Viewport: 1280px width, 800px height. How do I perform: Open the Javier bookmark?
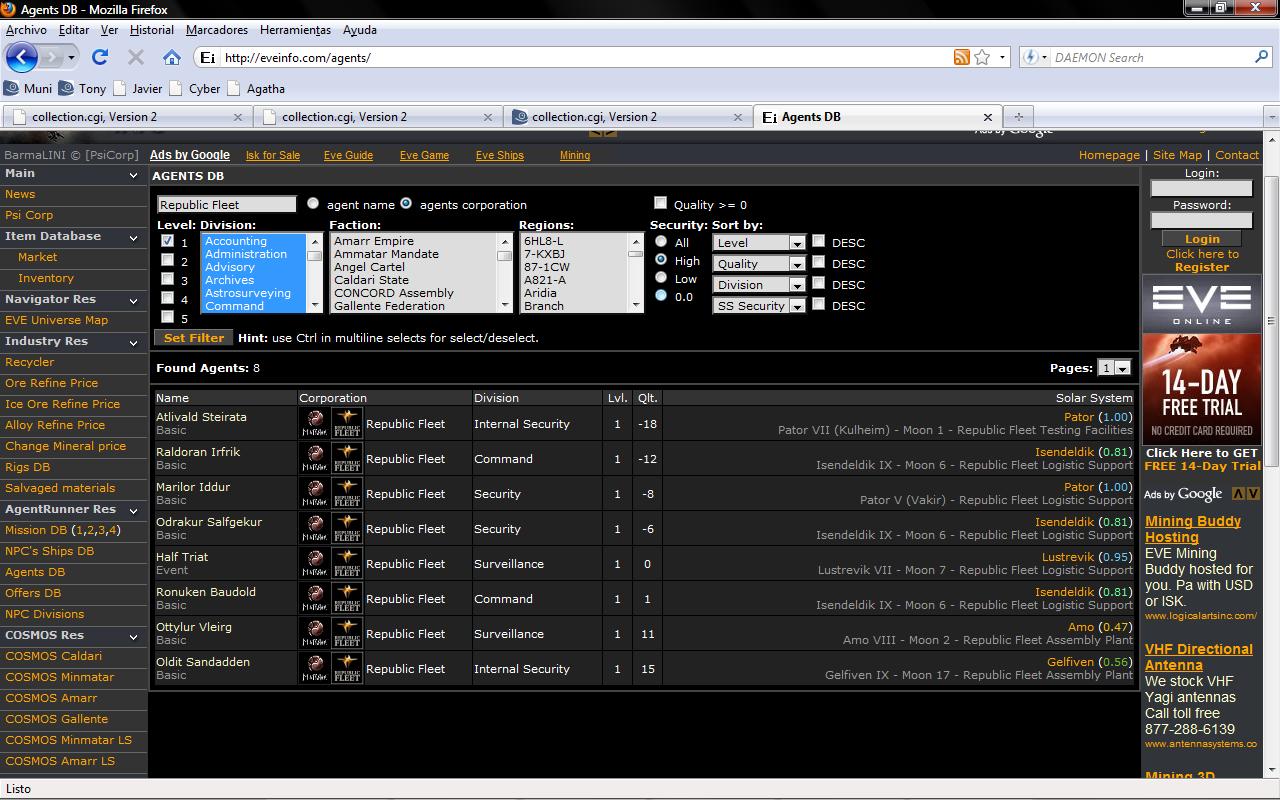pos(138,88)
